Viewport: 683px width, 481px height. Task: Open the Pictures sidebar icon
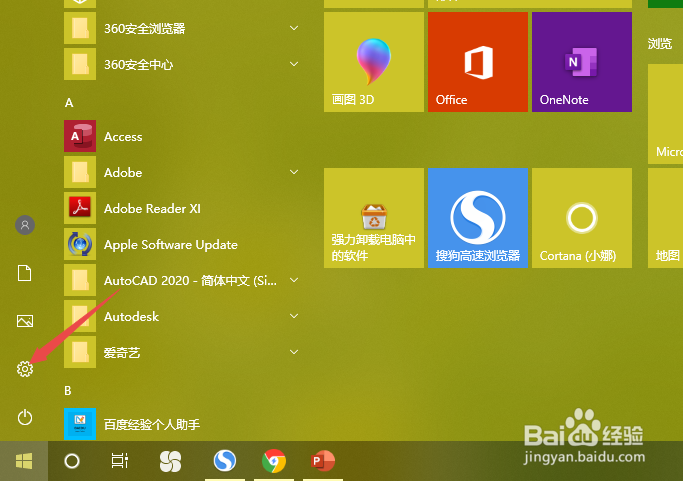(x=25, y=321)
